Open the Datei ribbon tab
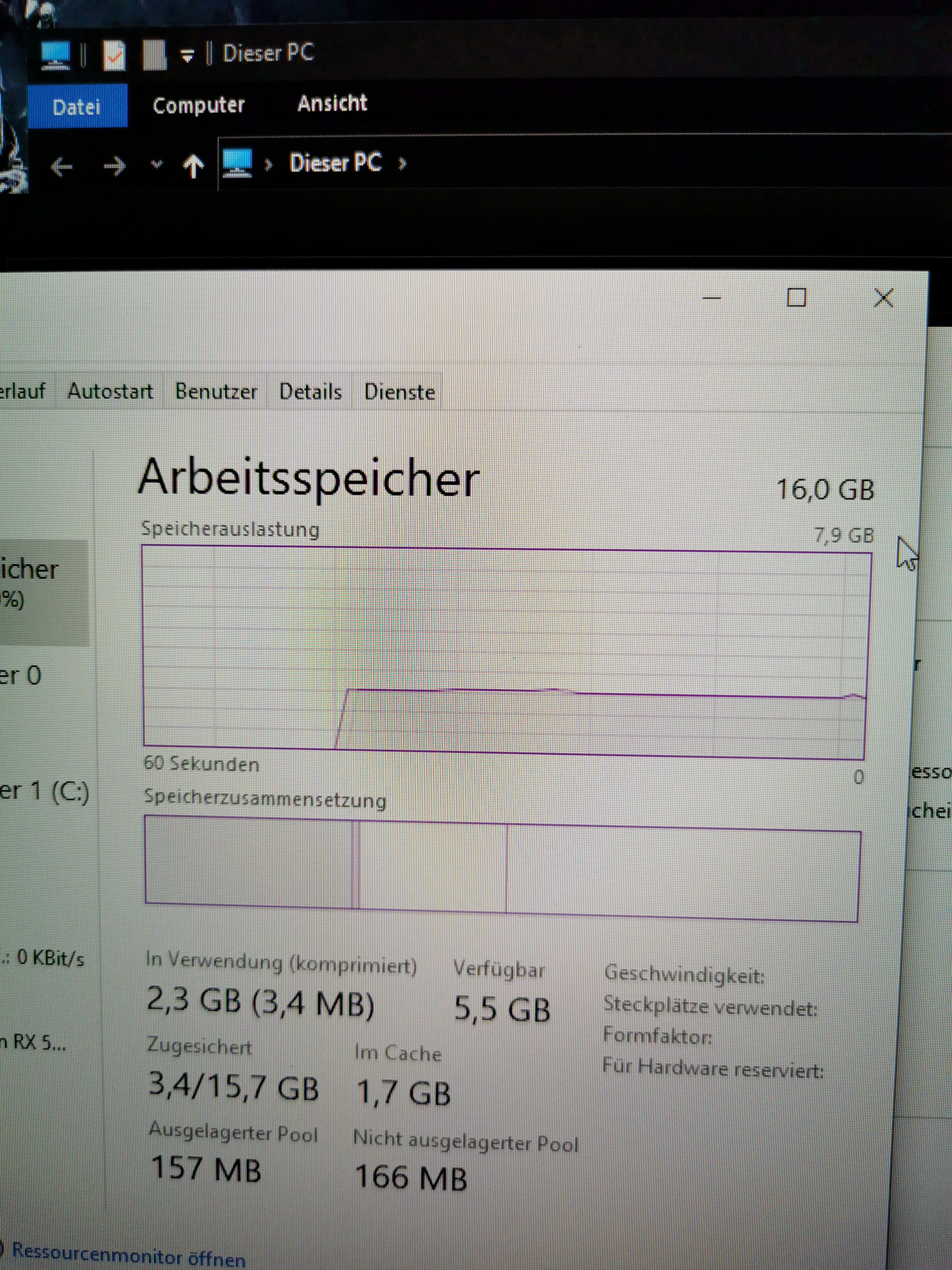952x1270 pixels. click(76, 107)
